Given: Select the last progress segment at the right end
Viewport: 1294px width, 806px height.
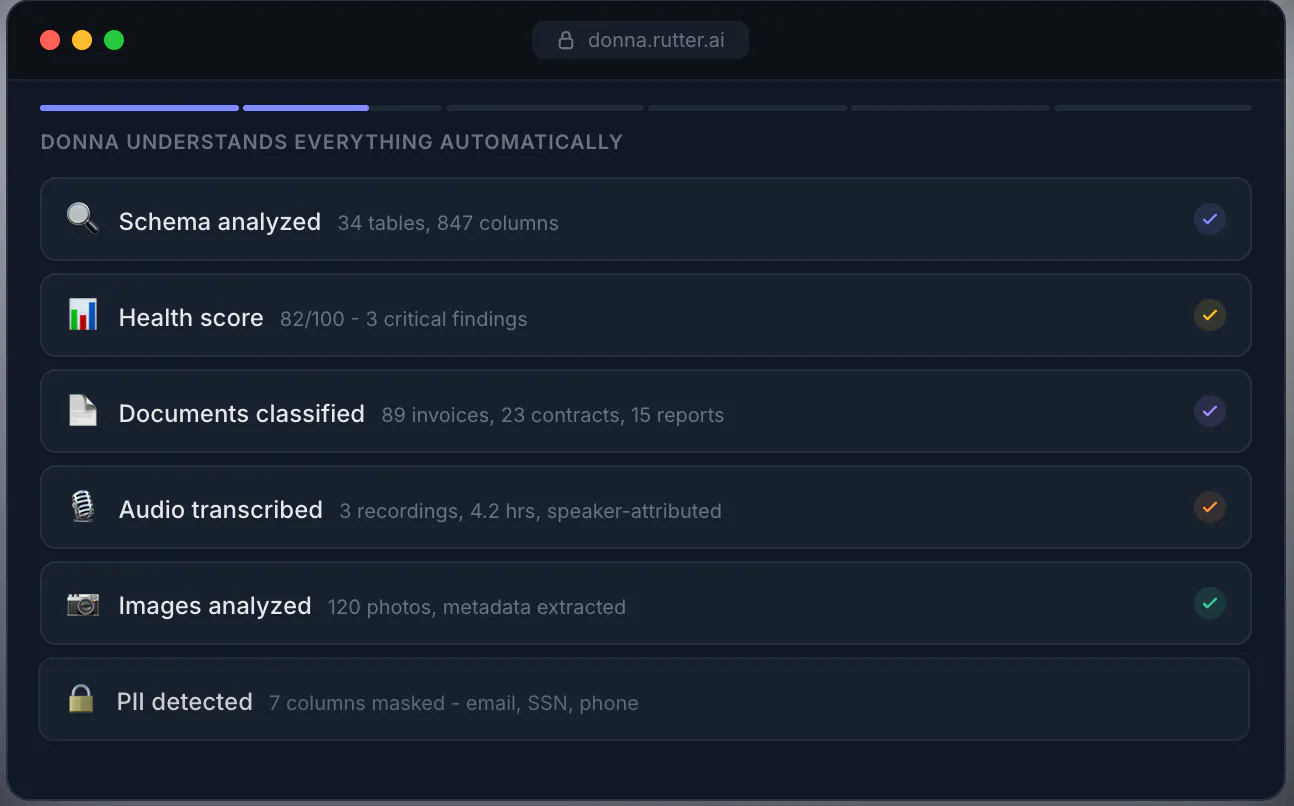Looking at the screenshot, I should [1153, 108].
